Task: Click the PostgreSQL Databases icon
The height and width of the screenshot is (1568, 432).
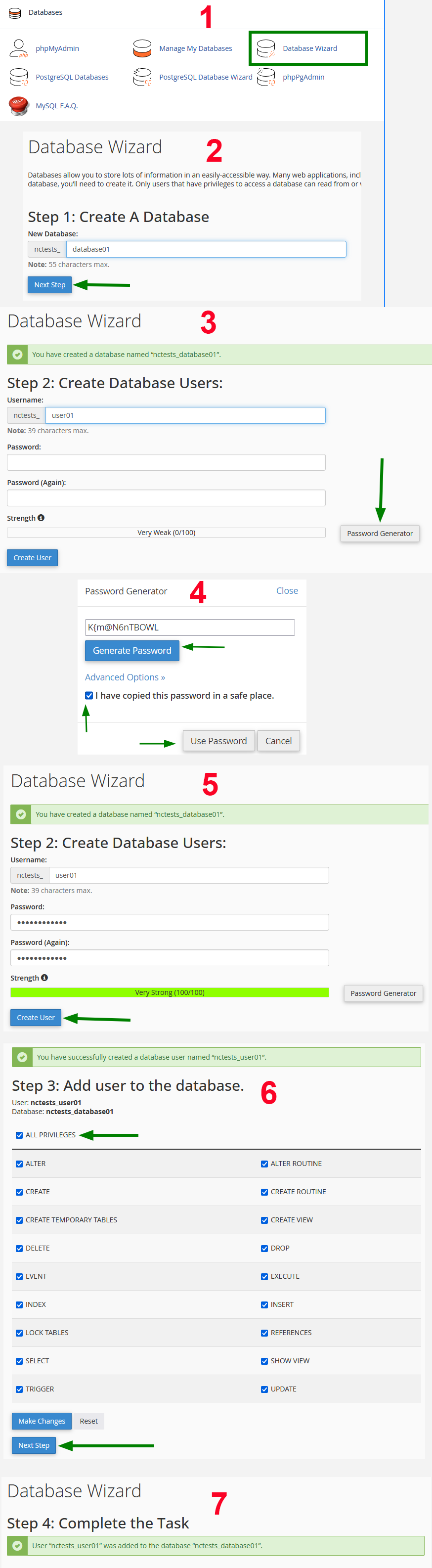Action: (x=19, y=77)
